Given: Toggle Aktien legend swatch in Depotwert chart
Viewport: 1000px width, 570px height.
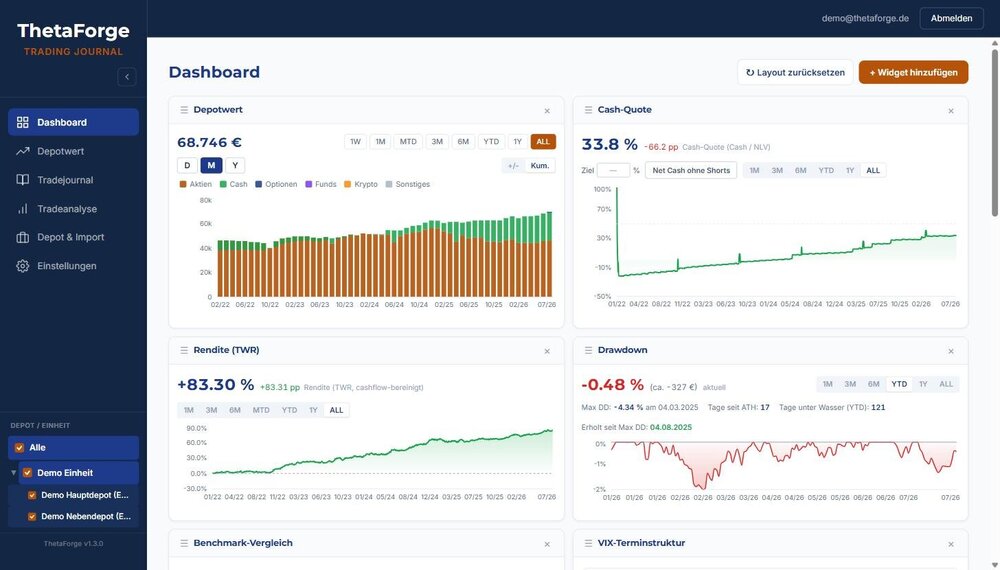Looking at the screenshot, I should point(183,184).
